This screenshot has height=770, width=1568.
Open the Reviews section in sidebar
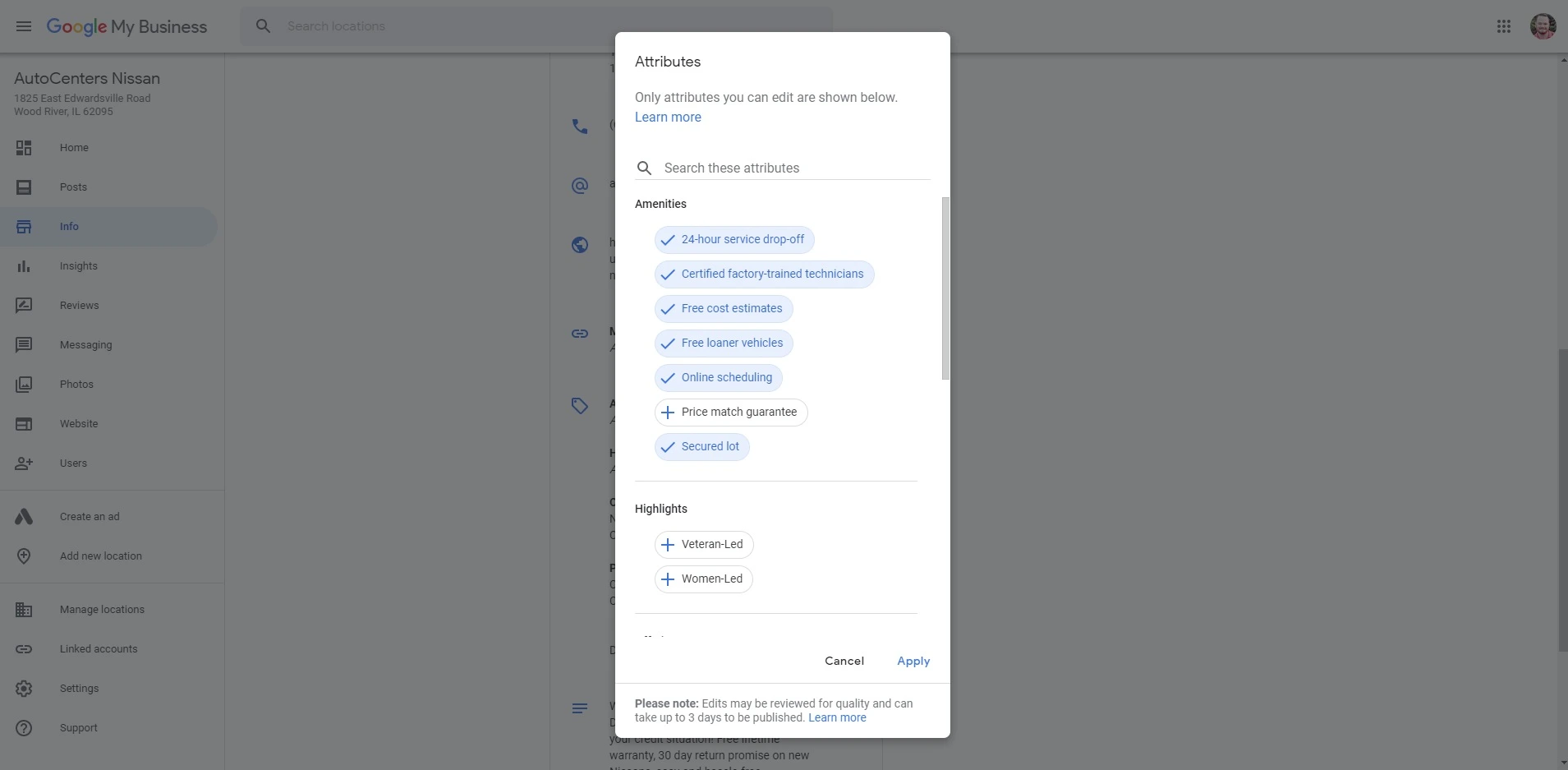click(79, 306)
